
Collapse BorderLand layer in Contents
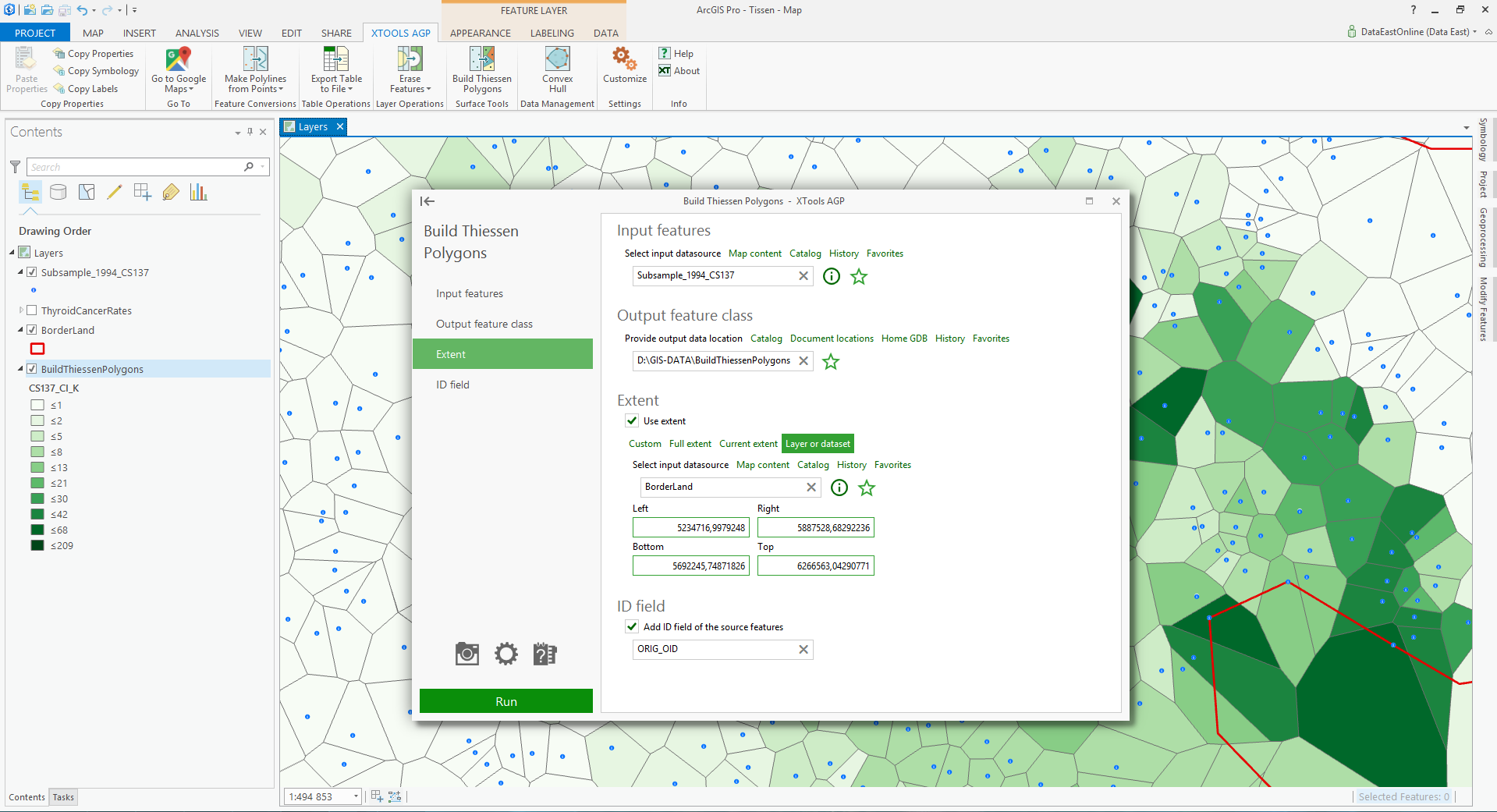coord(21,330)
